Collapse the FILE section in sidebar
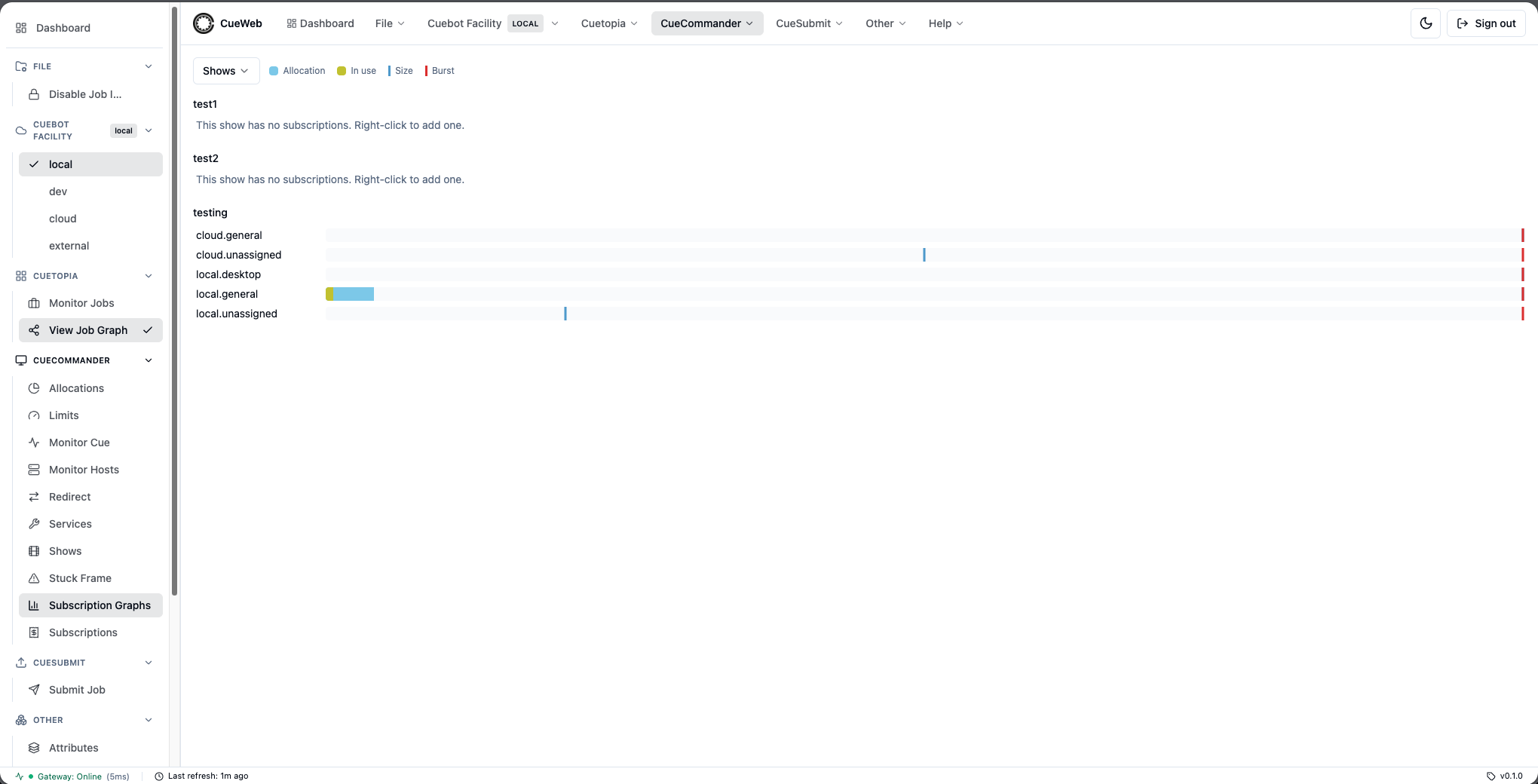 coord(149,66)
